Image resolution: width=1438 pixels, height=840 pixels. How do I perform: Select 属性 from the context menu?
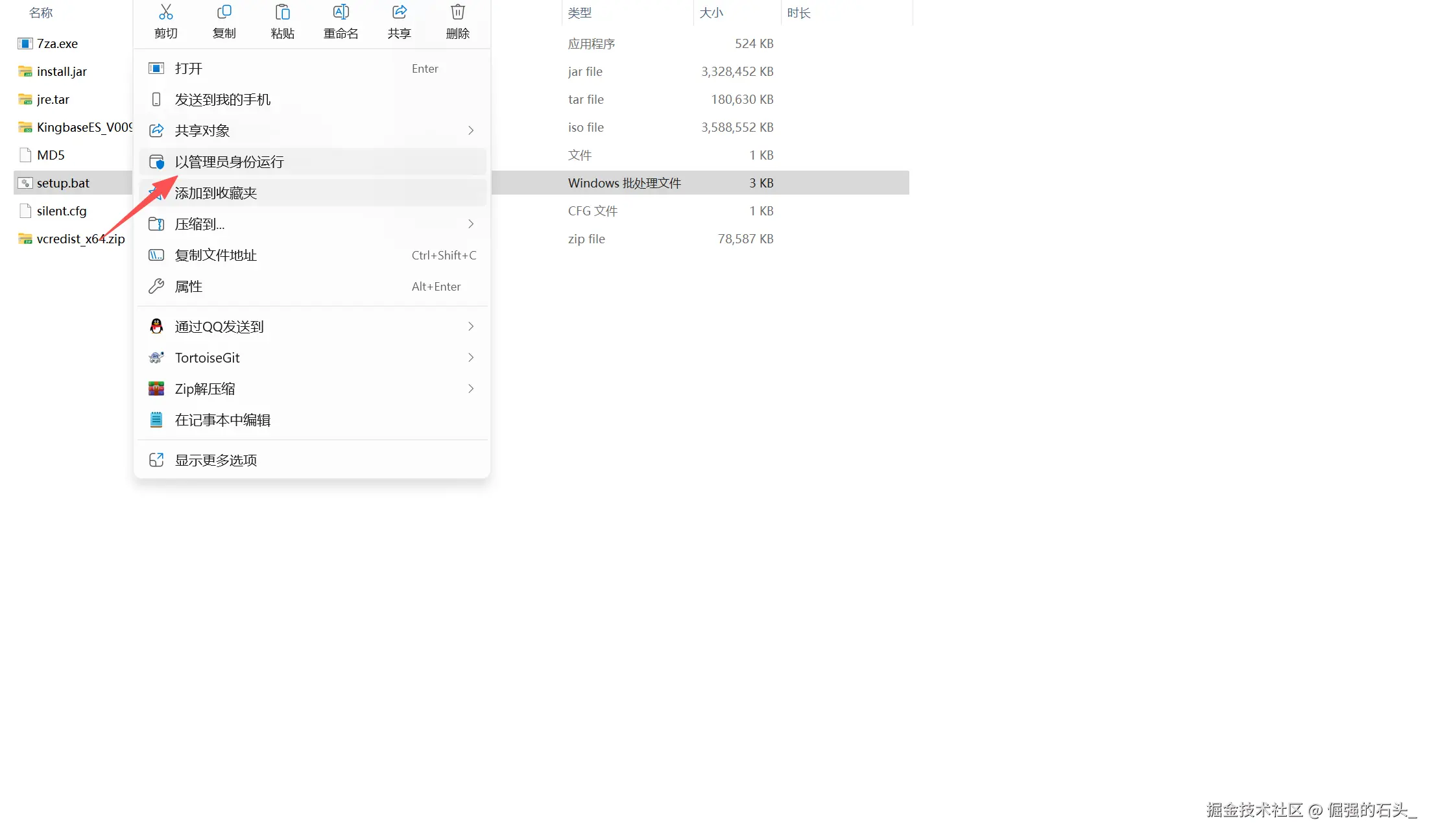(188, 286)
